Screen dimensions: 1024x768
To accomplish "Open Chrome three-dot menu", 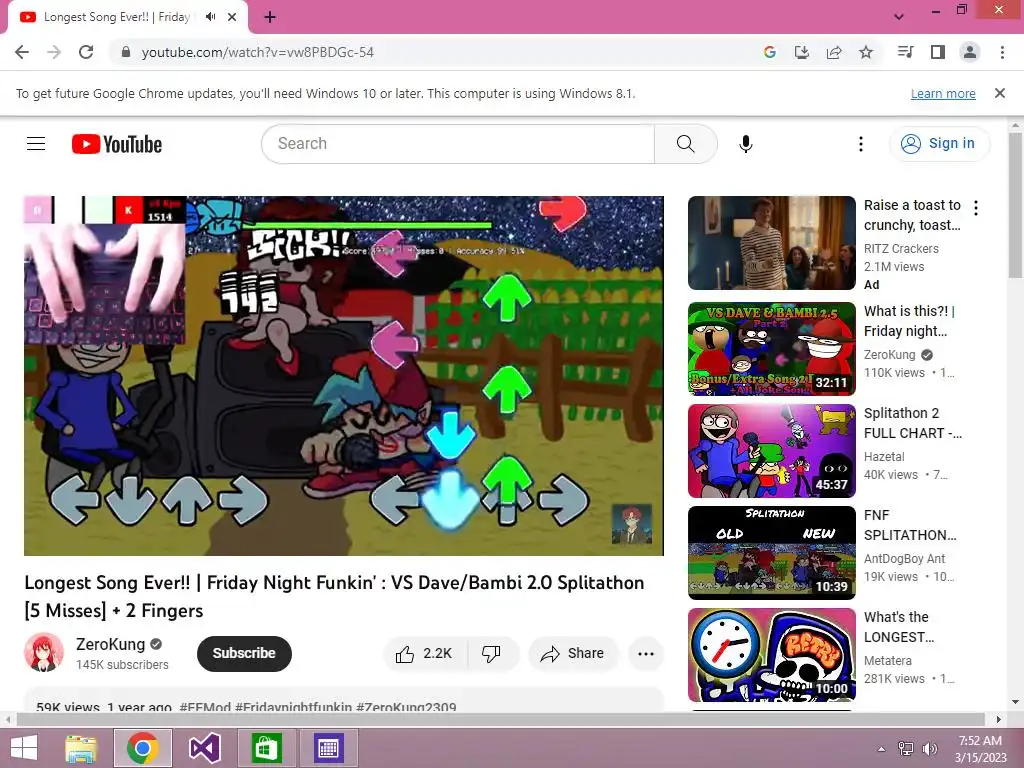I will pos(1002,52).
